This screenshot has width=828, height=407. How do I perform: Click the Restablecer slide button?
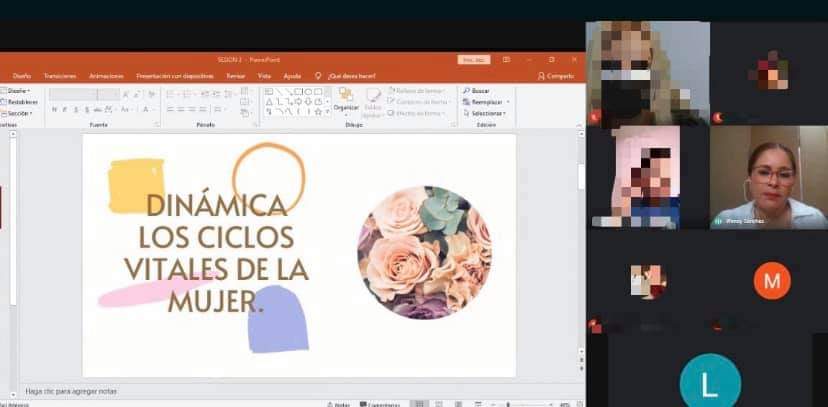[x=22, y=101]
